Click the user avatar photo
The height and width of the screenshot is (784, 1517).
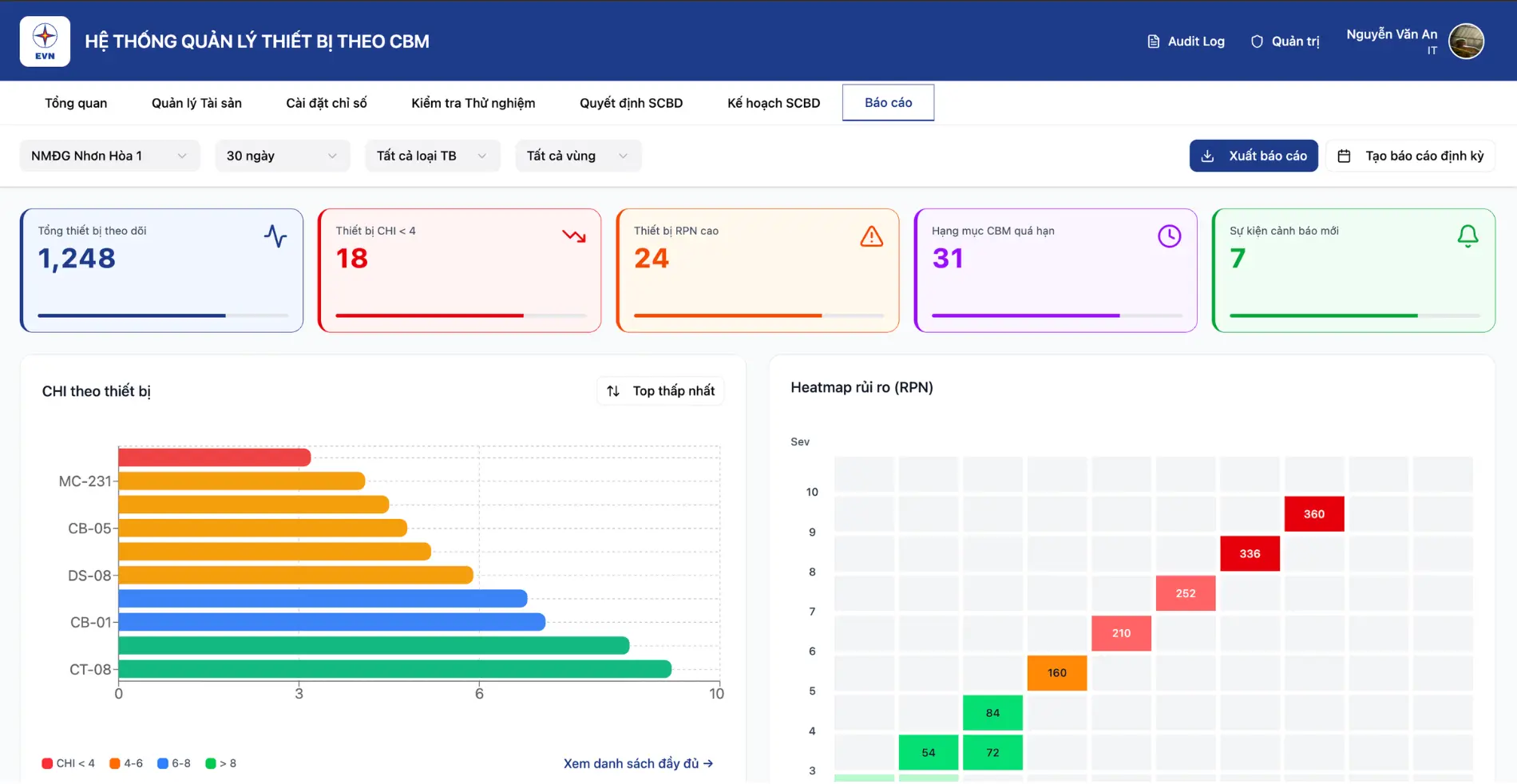click(x=1466, y=42)
